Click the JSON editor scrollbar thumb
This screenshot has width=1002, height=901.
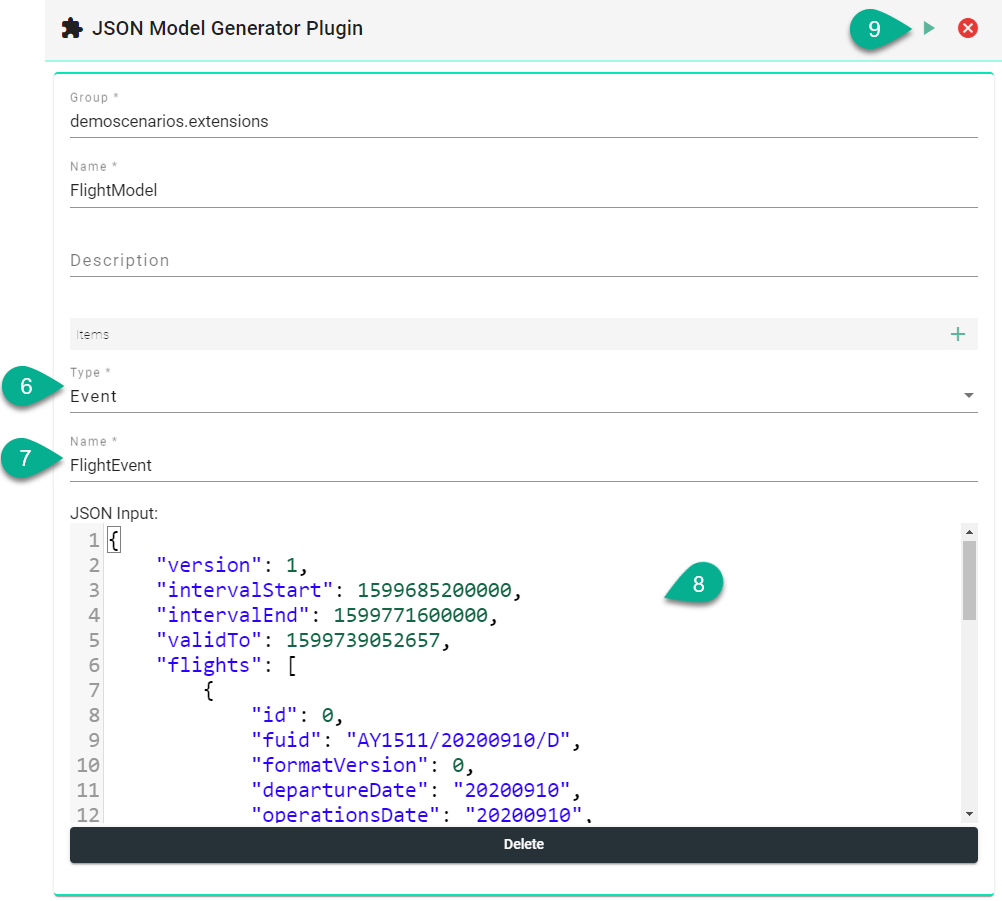[x=968, y=580]
